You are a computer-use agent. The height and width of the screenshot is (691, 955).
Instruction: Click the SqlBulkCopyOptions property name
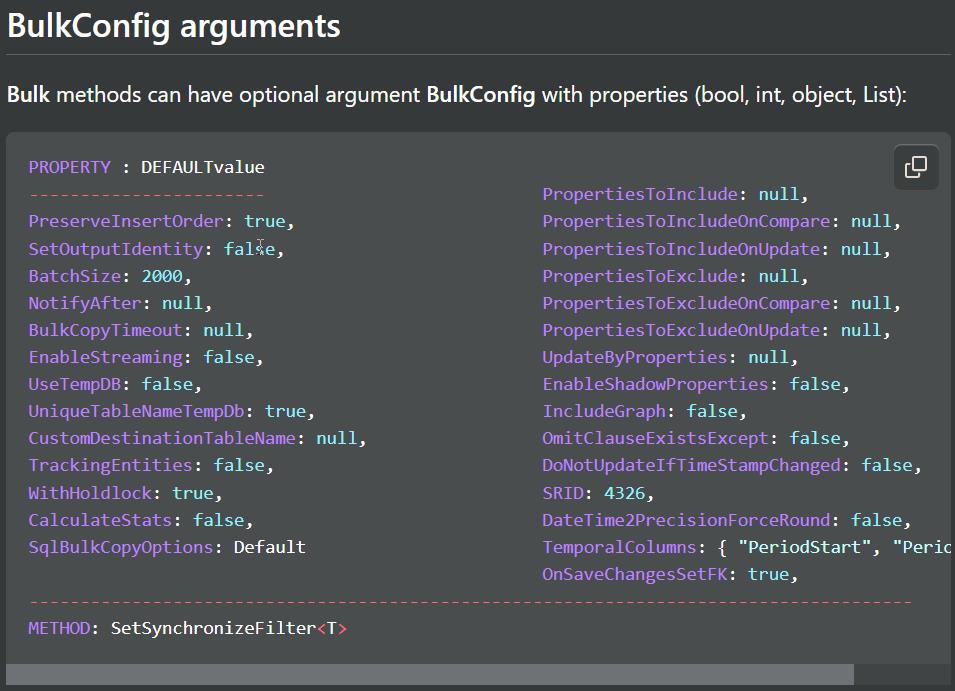(120, 547)
